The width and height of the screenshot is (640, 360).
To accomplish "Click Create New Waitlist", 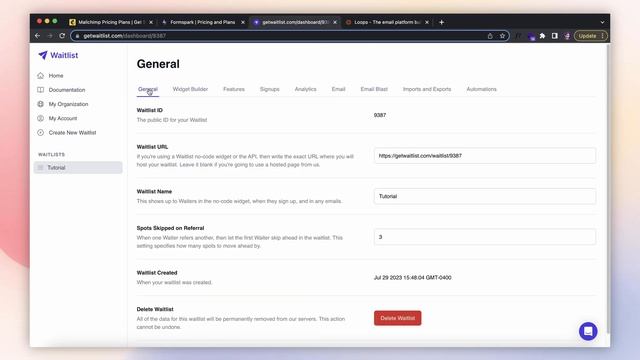I will [x=72, y=133].
